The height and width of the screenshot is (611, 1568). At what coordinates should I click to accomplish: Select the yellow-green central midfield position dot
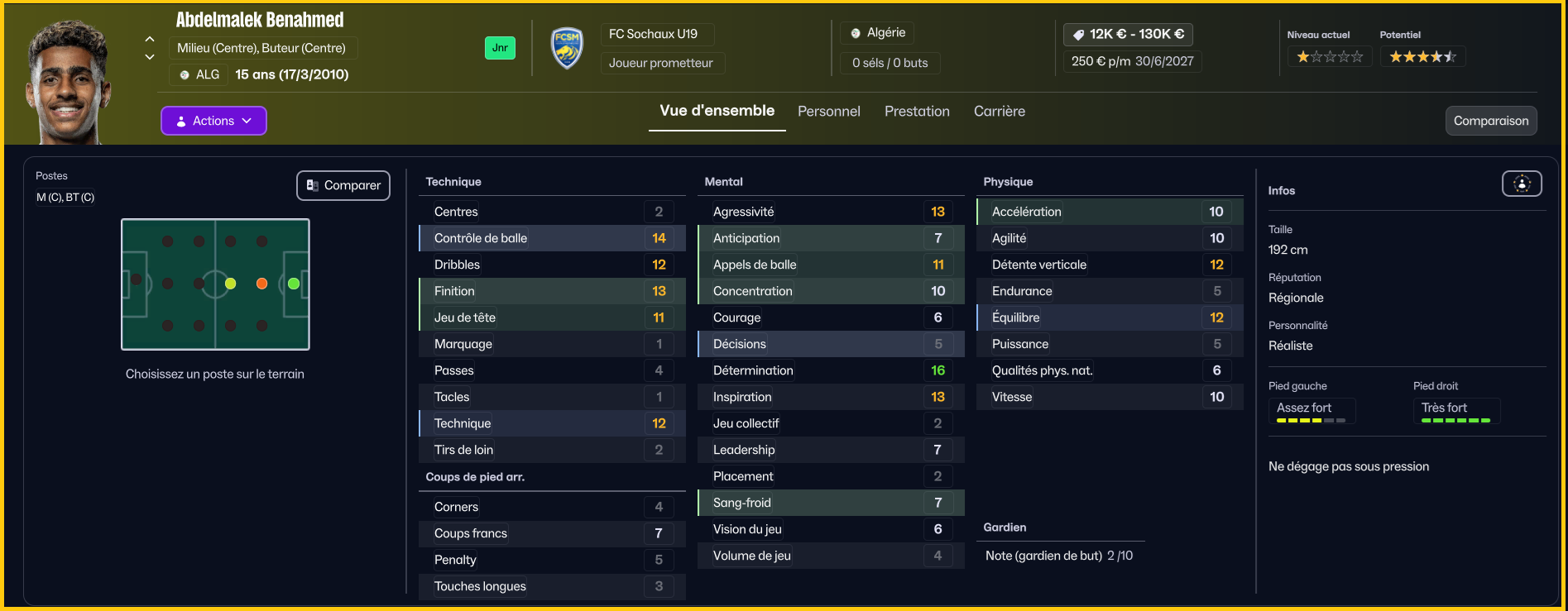point(230,284)
